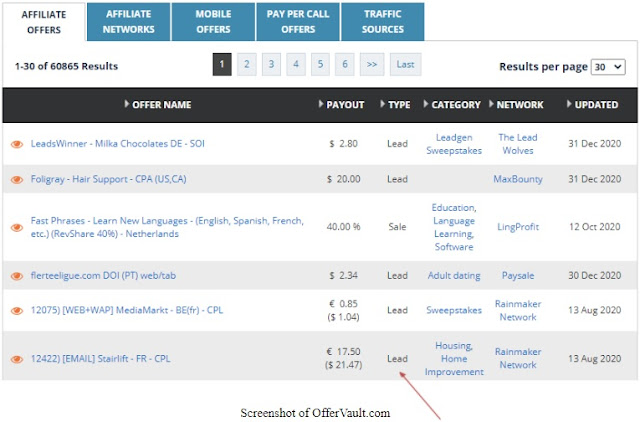640x422 pixels.
Task: Click the eye icon beside flerteeligue.com offer
Action: [17, 276]
